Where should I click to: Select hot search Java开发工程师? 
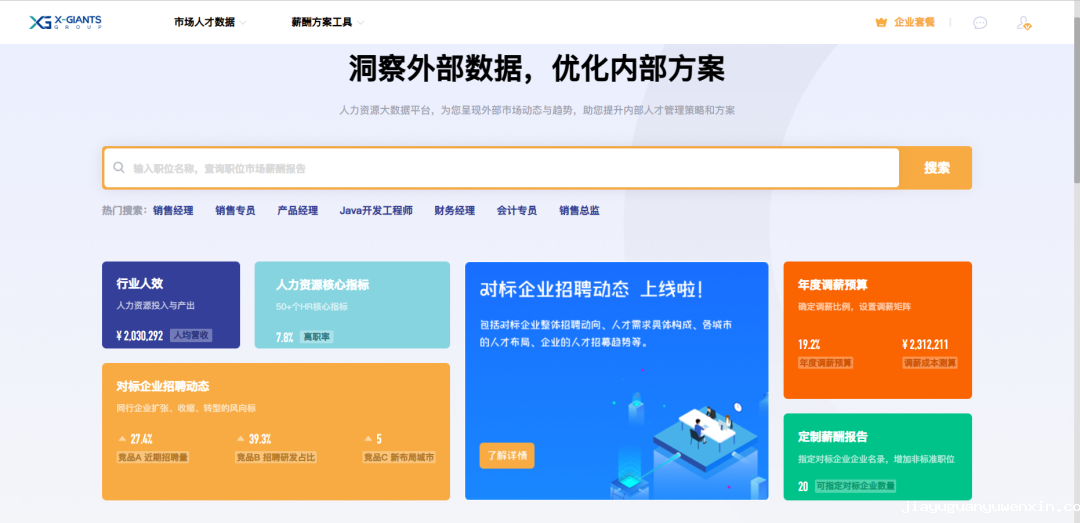376,211
